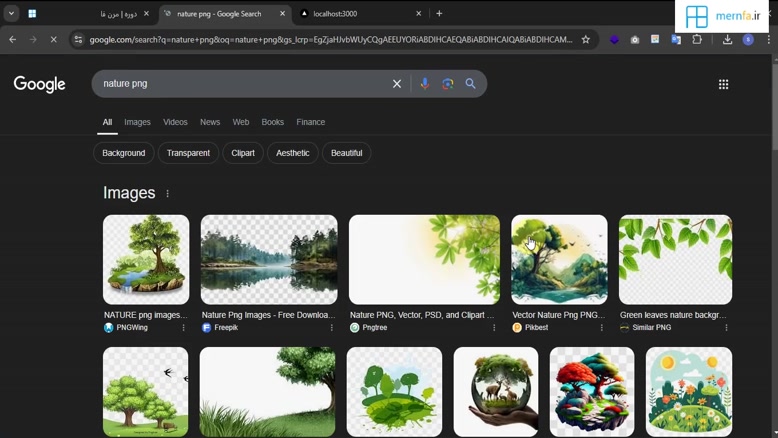Viewport: 778px width, 438px height.
Task: Switch to the localhost:3000 browser tab
Action: (360, 14)
